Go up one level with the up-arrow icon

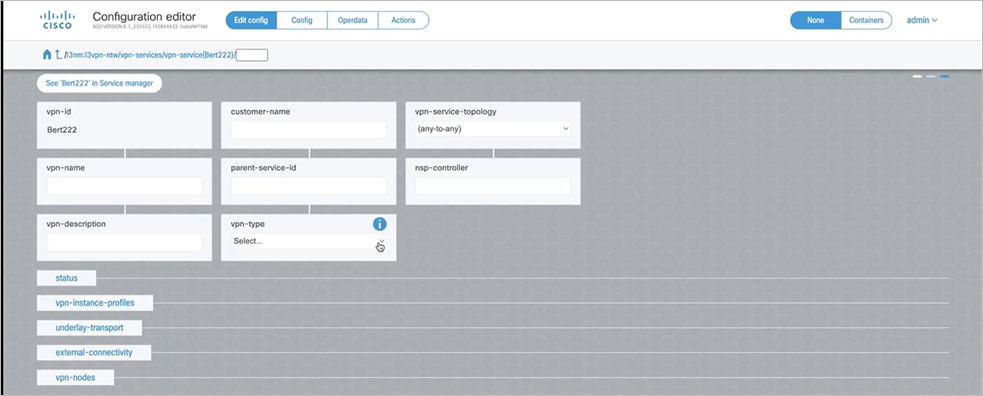pos(58,55)
